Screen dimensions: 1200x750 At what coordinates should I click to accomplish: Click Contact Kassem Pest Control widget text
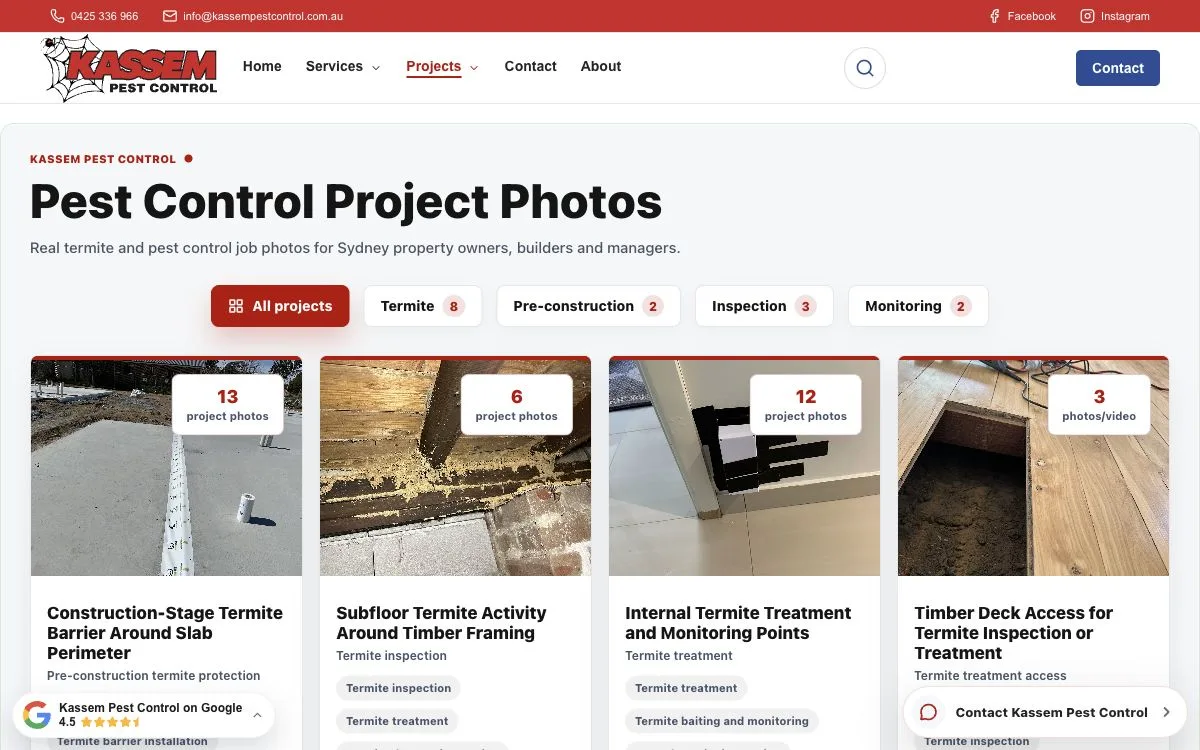(1052, 712)
